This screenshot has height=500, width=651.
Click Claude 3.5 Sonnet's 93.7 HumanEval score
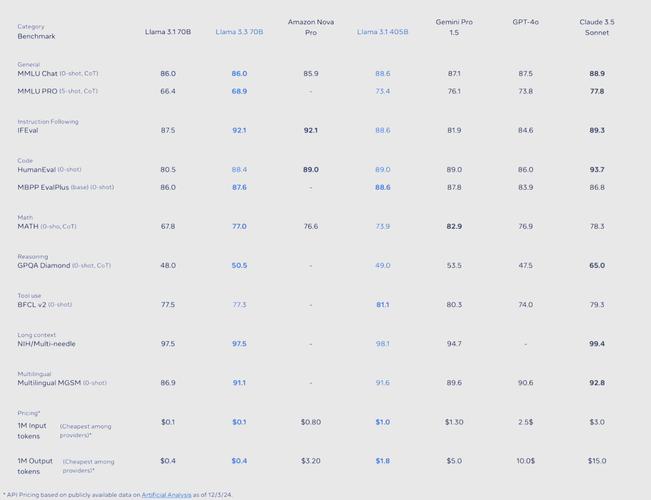(597, 170)
